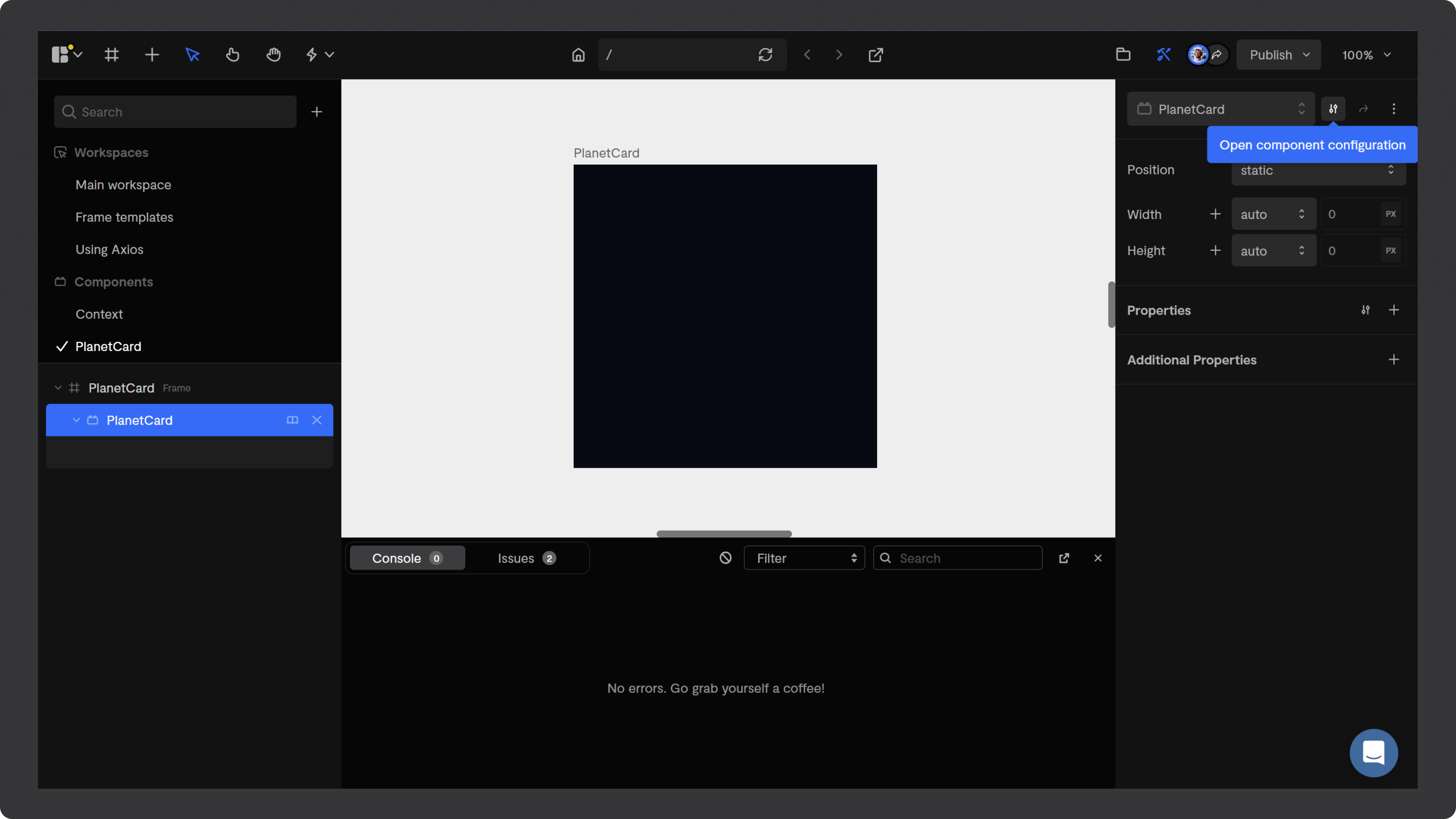Open the Context component
Viewport: 1456px width, 819px height.
pos(99,314)
